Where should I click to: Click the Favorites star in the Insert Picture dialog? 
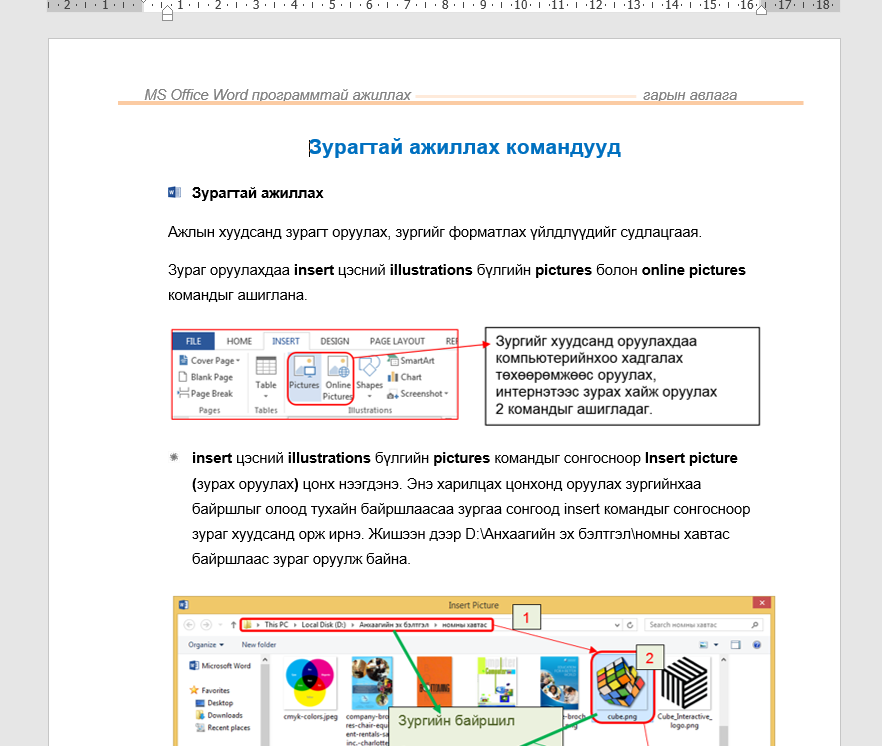click(x=194, y=690)
